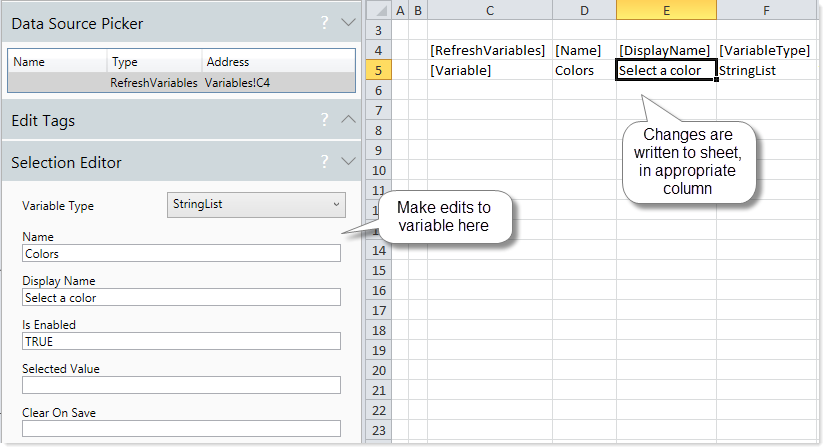This screenshot has height=448, width=827.
Task: Click the empty Selected Value field
Action: point(181,385)
